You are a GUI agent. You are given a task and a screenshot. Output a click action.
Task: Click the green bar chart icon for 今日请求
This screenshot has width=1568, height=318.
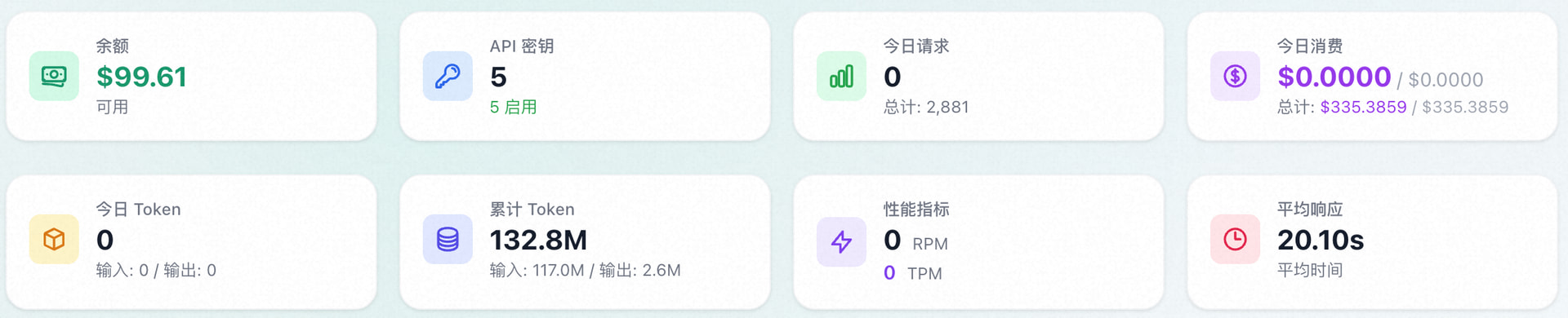tap(841, 76)
